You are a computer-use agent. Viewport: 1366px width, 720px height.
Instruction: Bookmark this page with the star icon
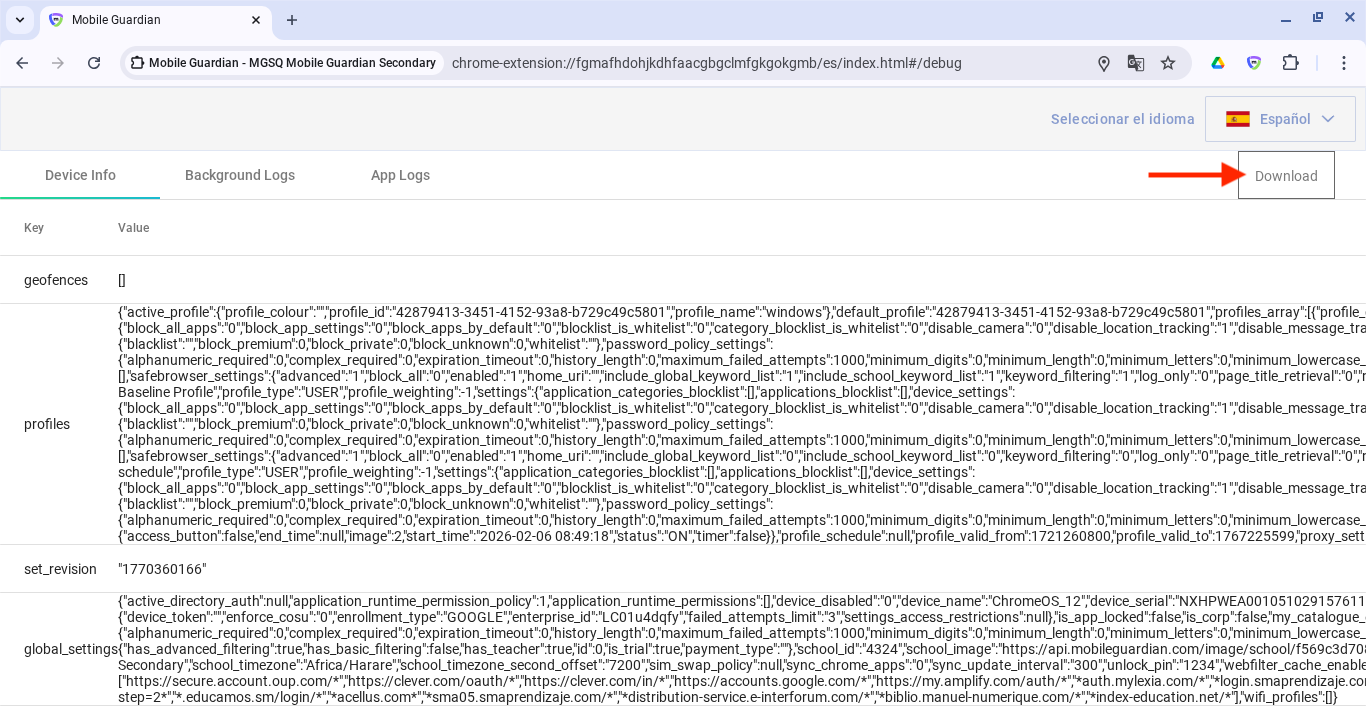(1168, 63)
